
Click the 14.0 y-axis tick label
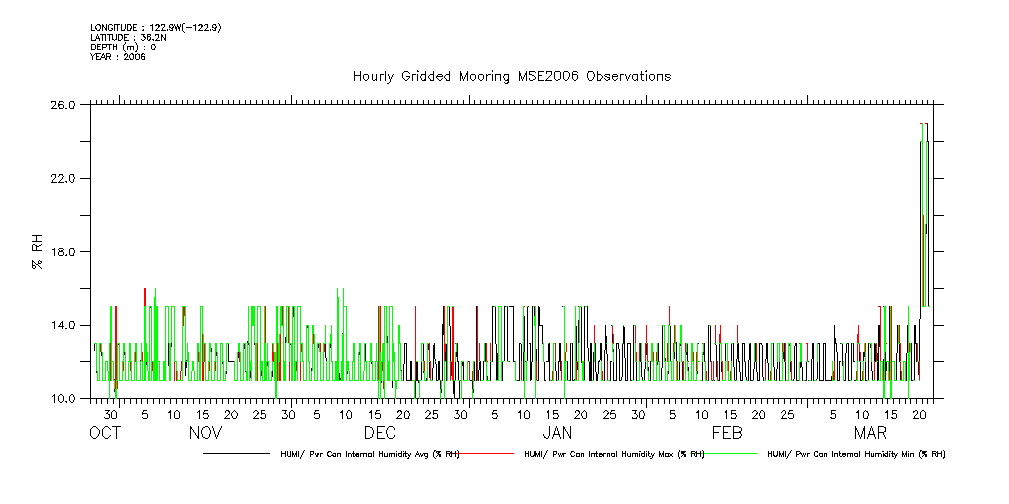64,325
